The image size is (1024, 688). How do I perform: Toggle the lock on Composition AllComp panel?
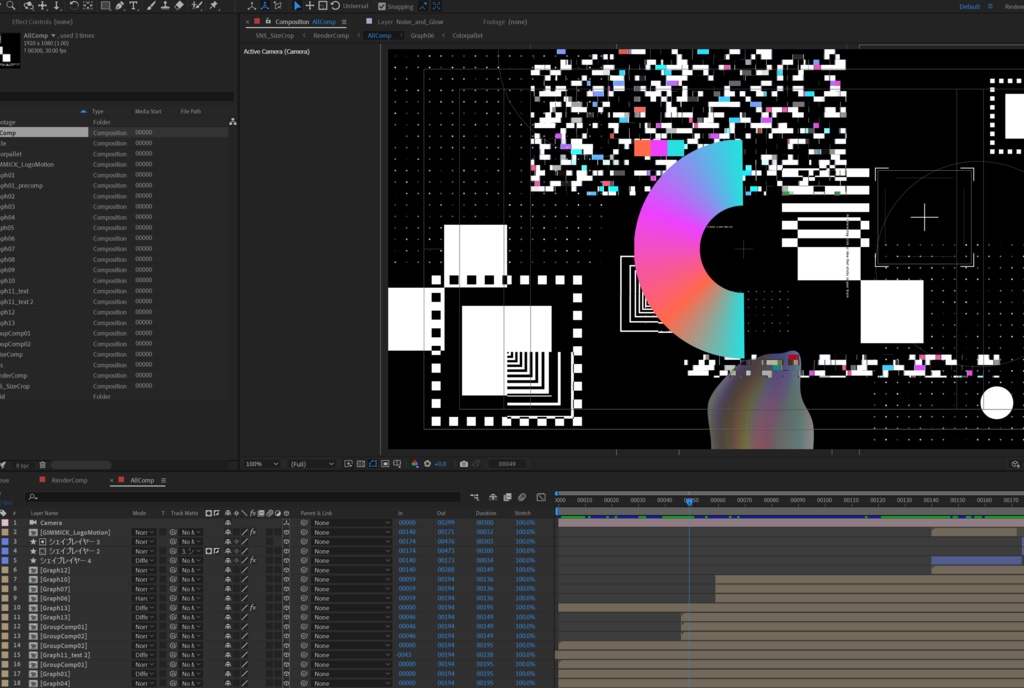267,21
